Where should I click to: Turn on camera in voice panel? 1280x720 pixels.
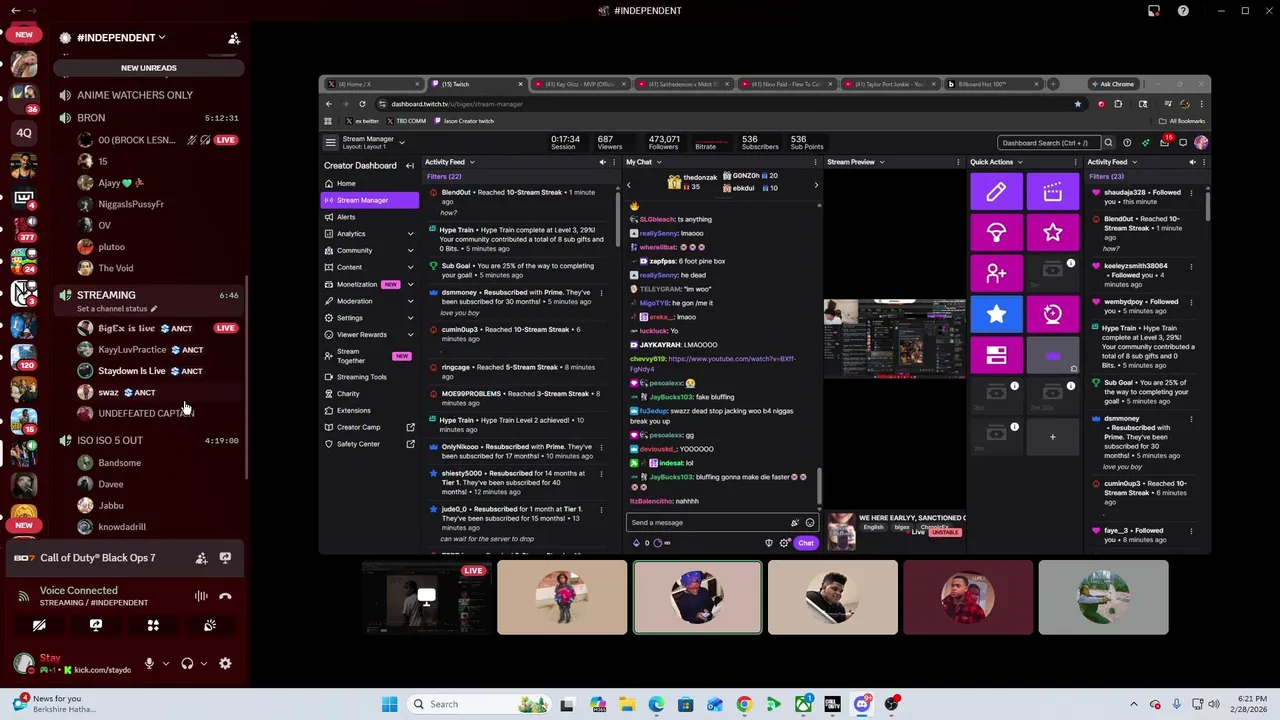39,625
